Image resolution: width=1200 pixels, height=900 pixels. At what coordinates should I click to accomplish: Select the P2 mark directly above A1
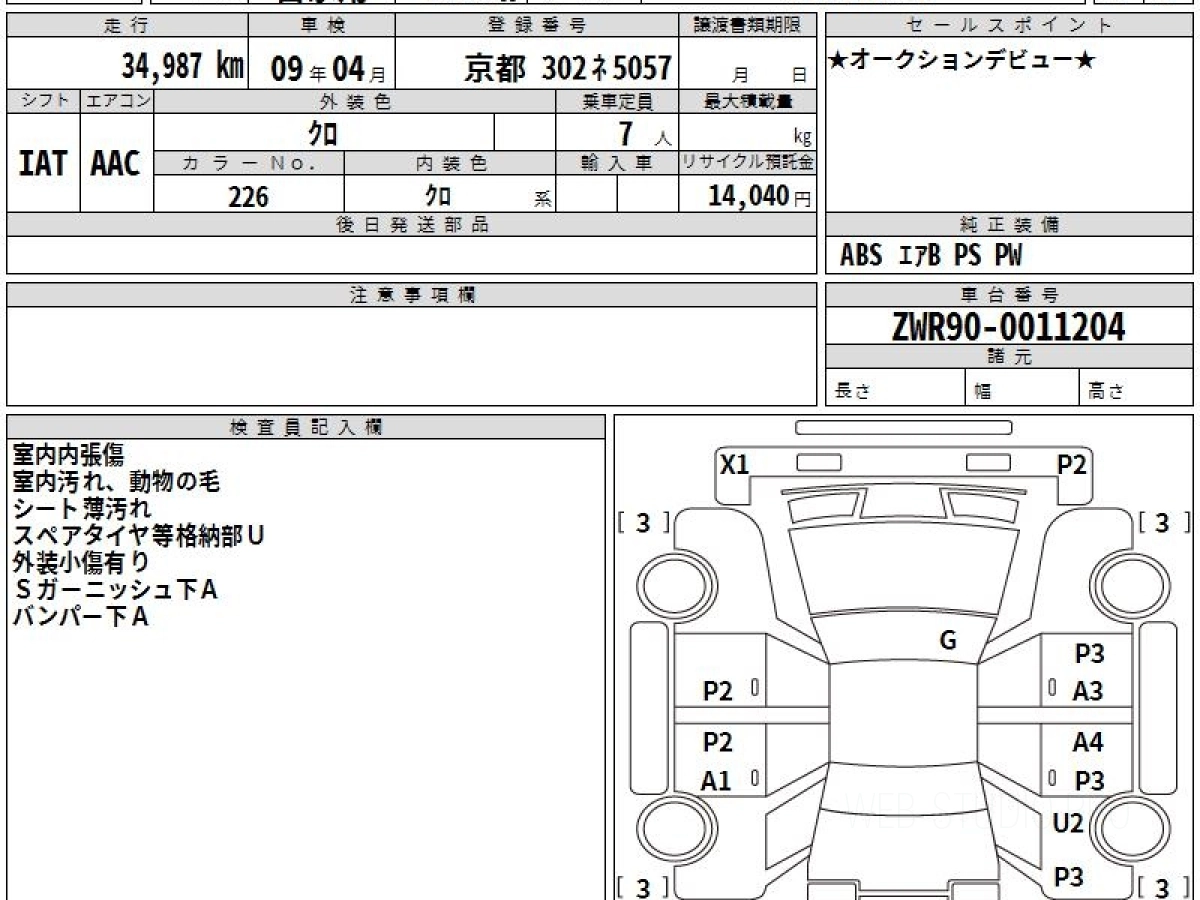pyautogui.click(x=718, y=742)
